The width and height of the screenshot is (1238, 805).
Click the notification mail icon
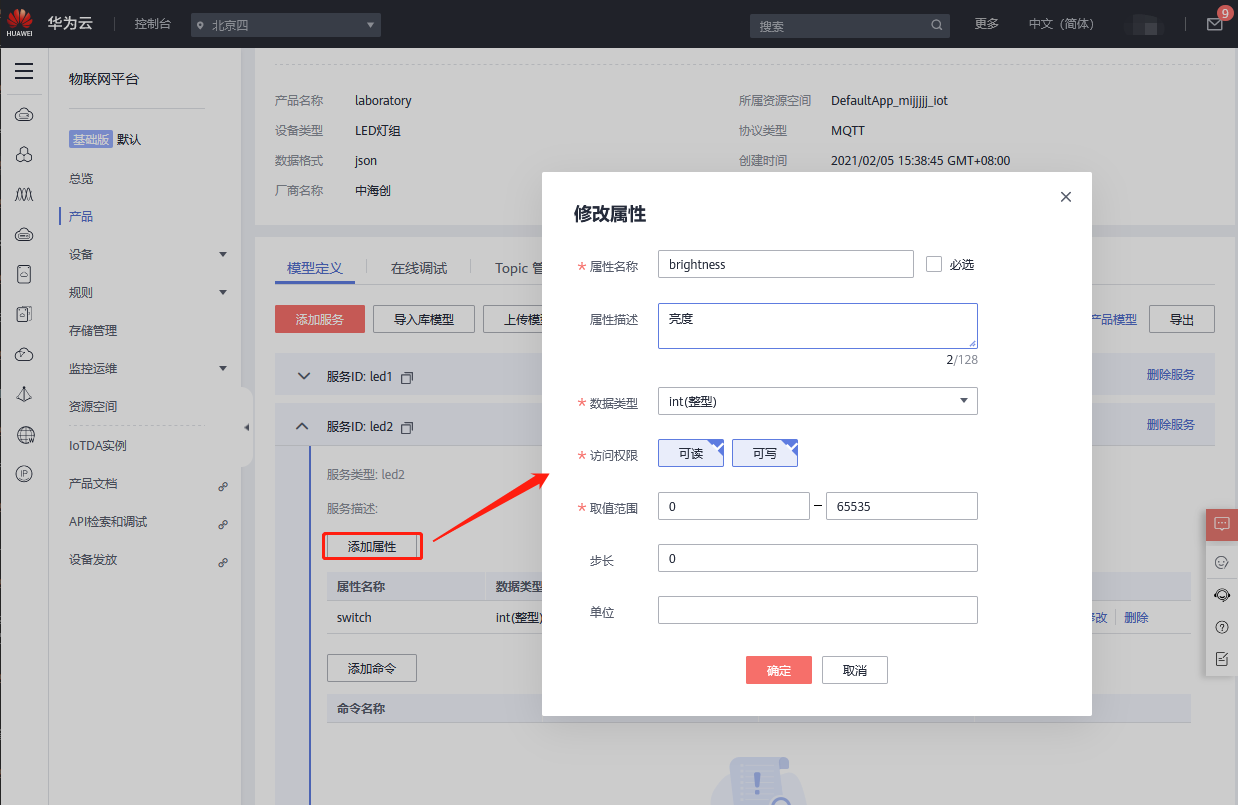pos(1214,24)
